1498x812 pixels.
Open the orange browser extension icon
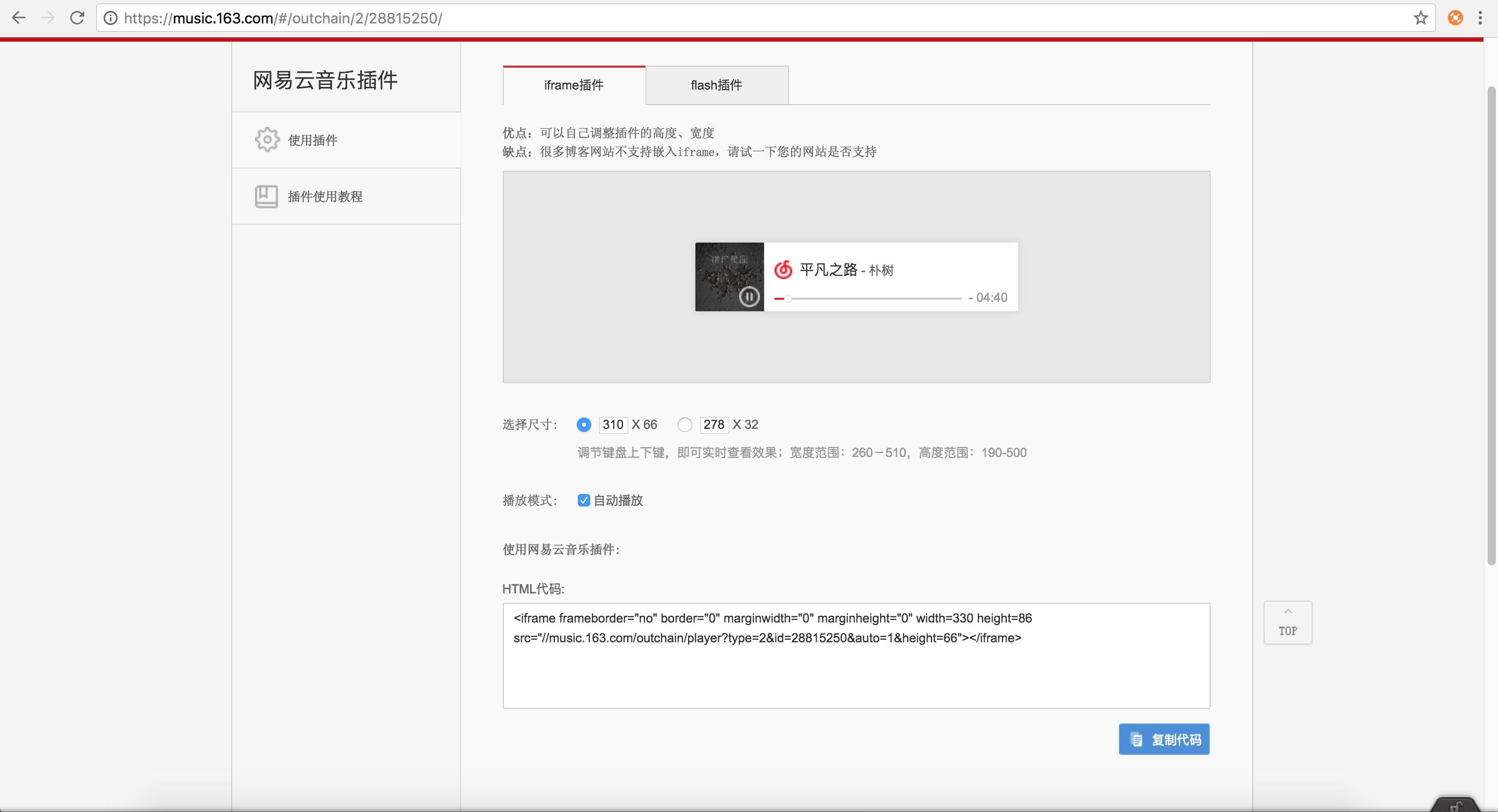(x=1455, y=18)
